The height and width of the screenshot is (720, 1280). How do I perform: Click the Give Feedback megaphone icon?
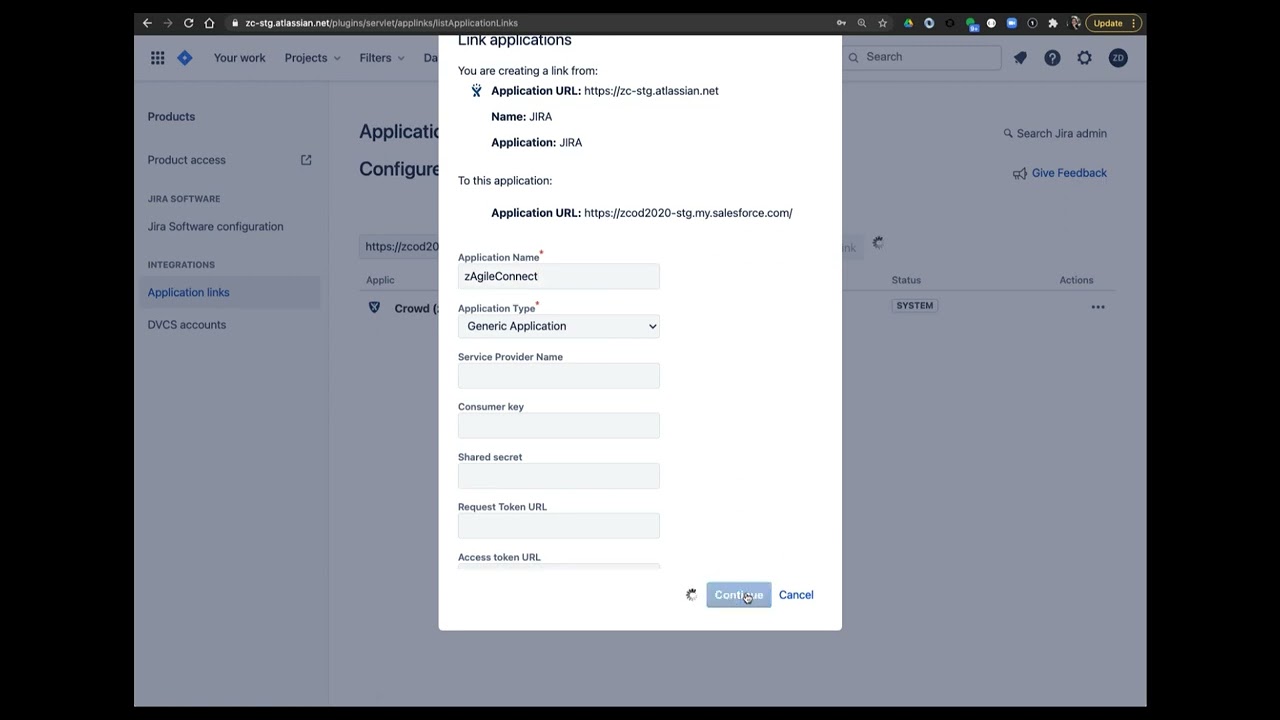point(1020,173)
